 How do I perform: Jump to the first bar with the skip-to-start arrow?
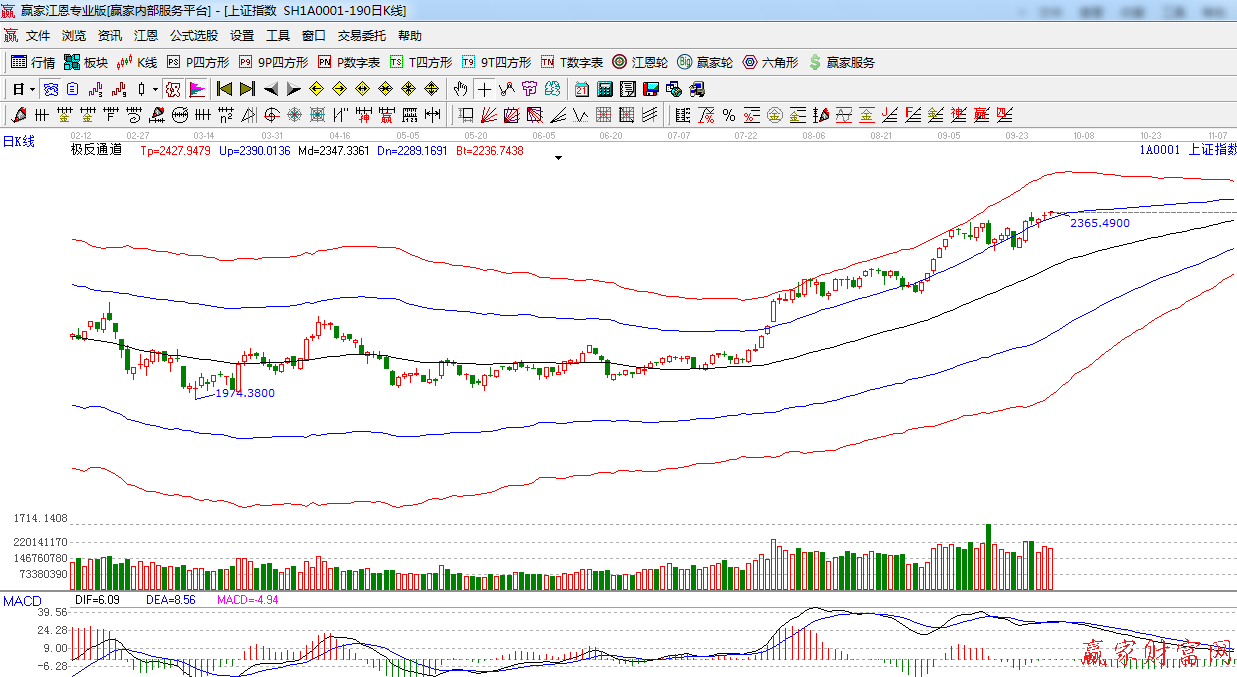(224, 89)
